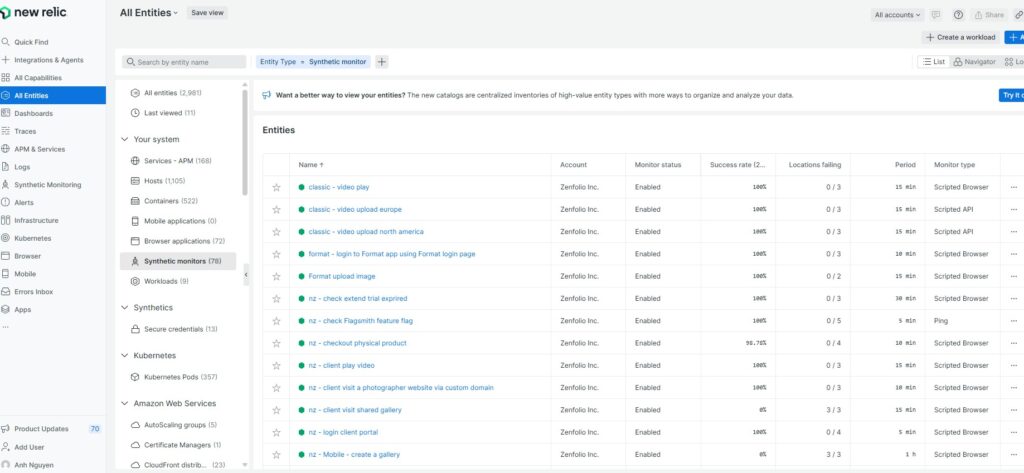Click the plus icon to add filter
This screenshot has height=473, width=1024.
pyautogui.click(x=381, y=62)
